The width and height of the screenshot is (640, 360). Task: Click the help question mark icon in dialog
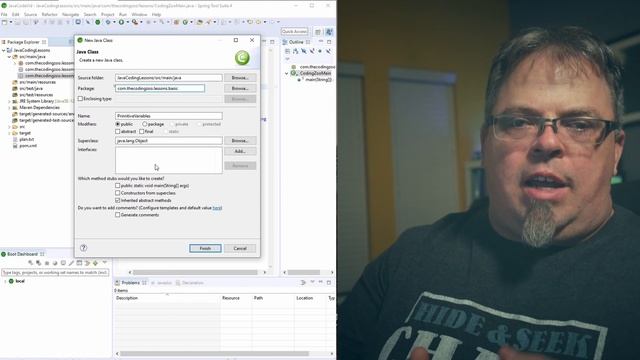[x=84, y=248]
